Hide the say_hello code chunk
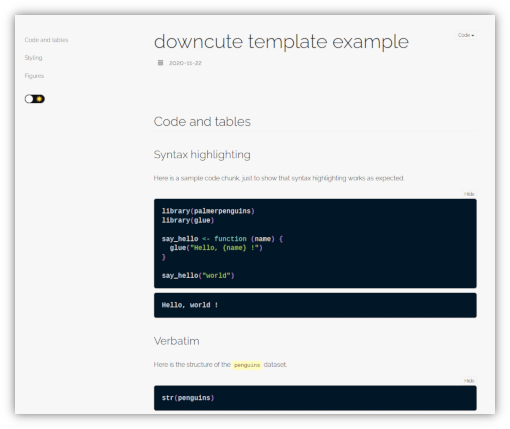The height and width of the screenshot is (429, 510). pos(469,194)
